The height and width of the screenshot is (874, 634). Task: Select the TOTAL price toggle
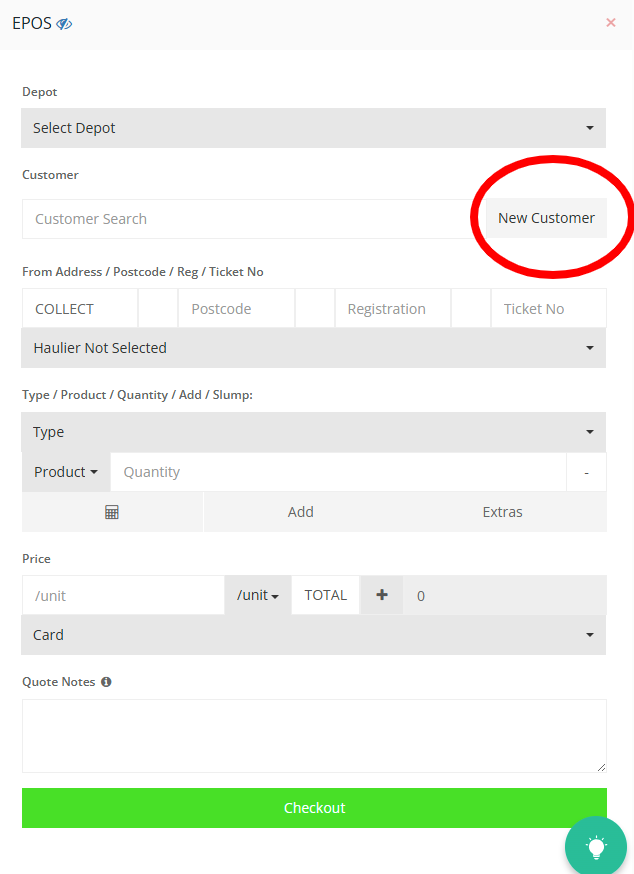click(325, 595)
